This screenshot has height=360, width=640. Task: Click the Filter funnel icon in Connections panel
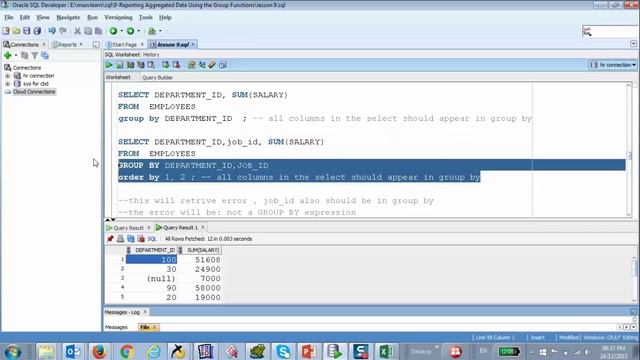point(35,56)
